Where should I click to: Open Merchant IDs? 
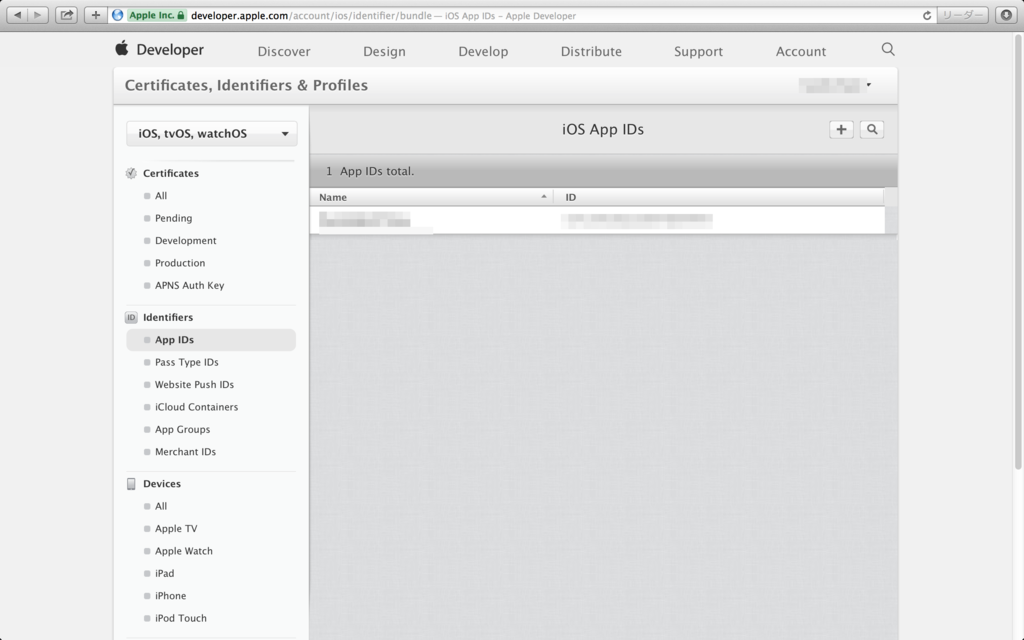(x=185, y=452)
